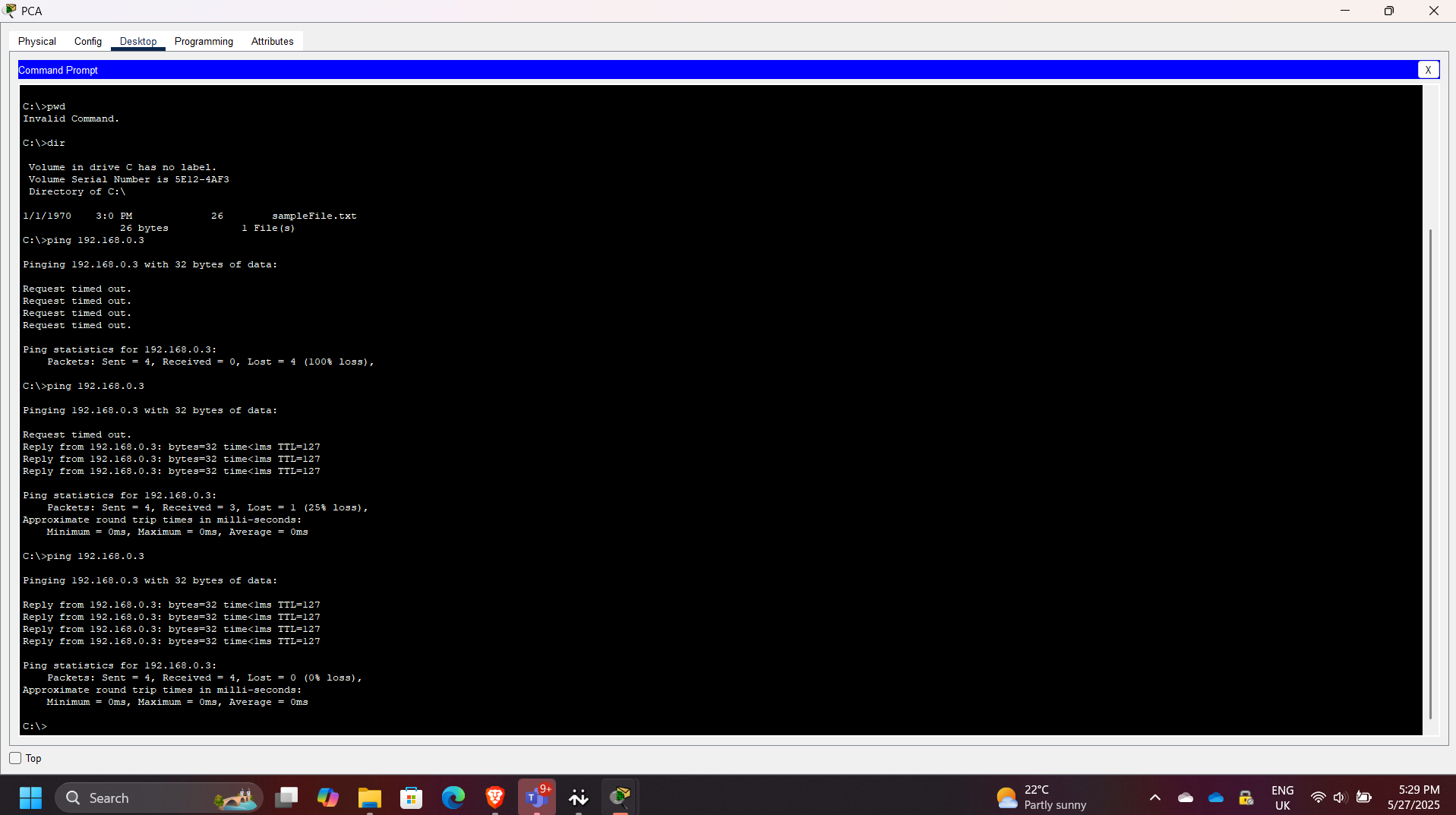Image resolution: width=1456 pixels, height=815 pixels.
Task: Open Microsoft Teams from the taskbar
Action: 536,797
